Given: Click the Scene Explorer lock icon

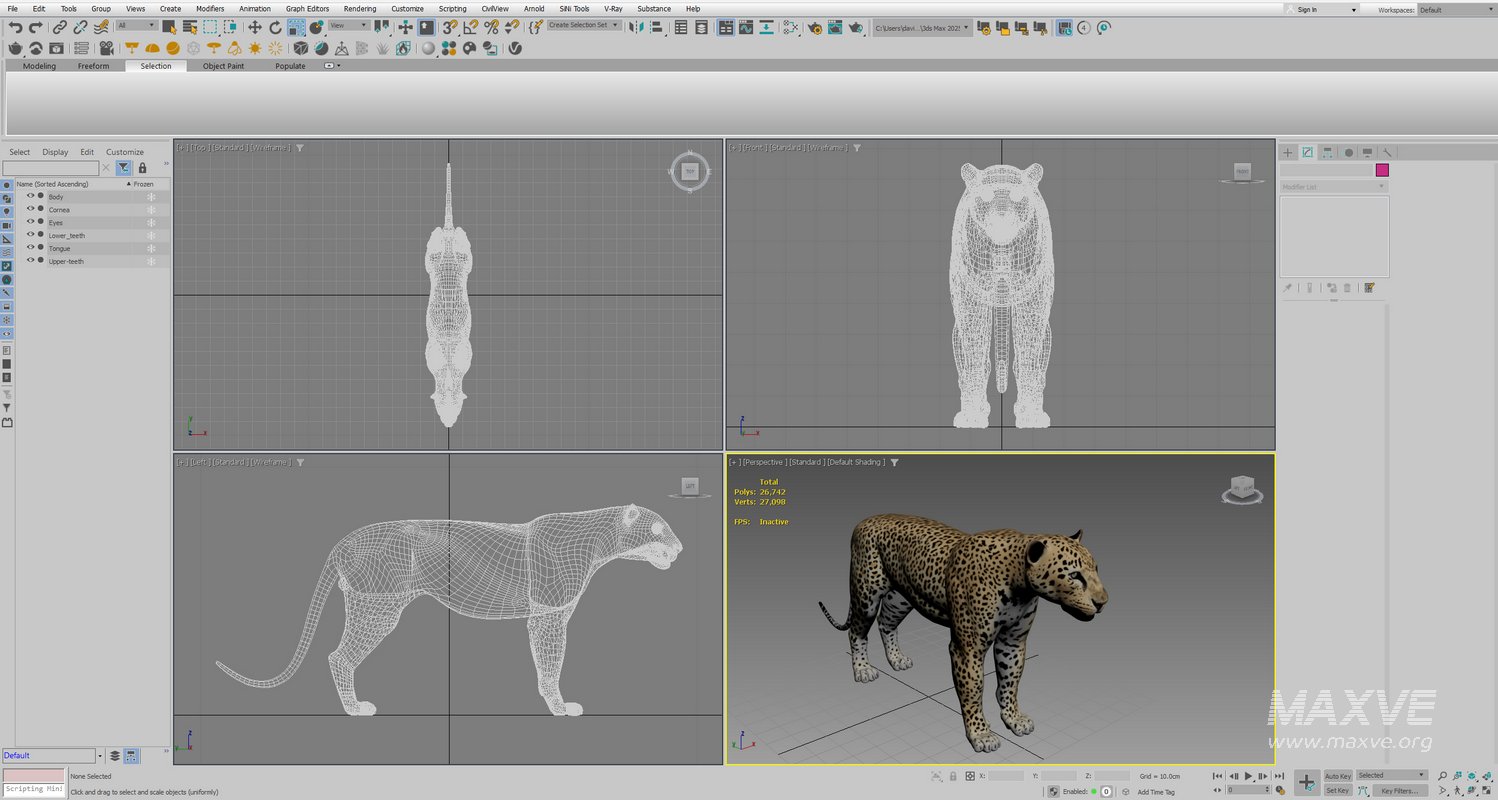Looking at the screenshot, I should tap(143, 168).
